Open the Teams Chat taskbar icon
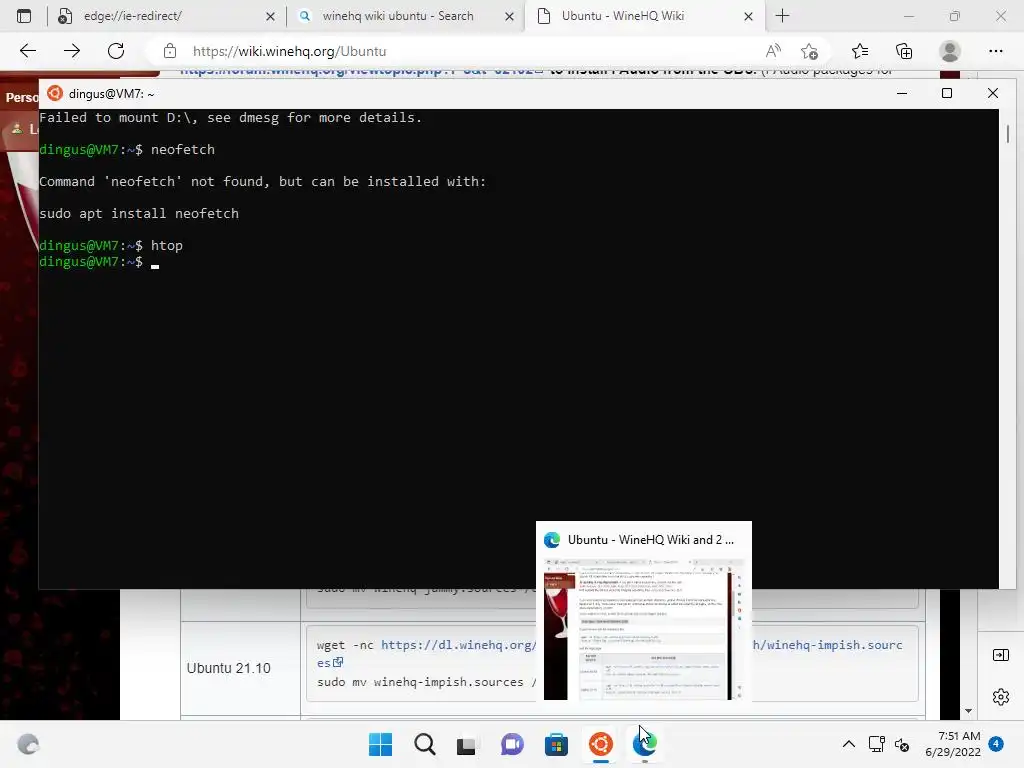This screenshot has width=1024, height=768. [512, 744]
